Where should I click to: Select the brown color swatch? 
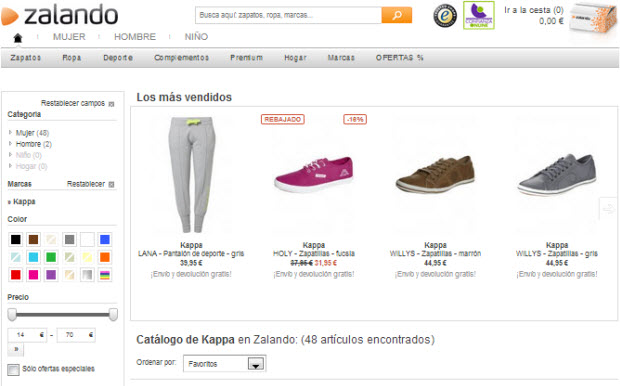pyautogui.click(x=34, y=239)
